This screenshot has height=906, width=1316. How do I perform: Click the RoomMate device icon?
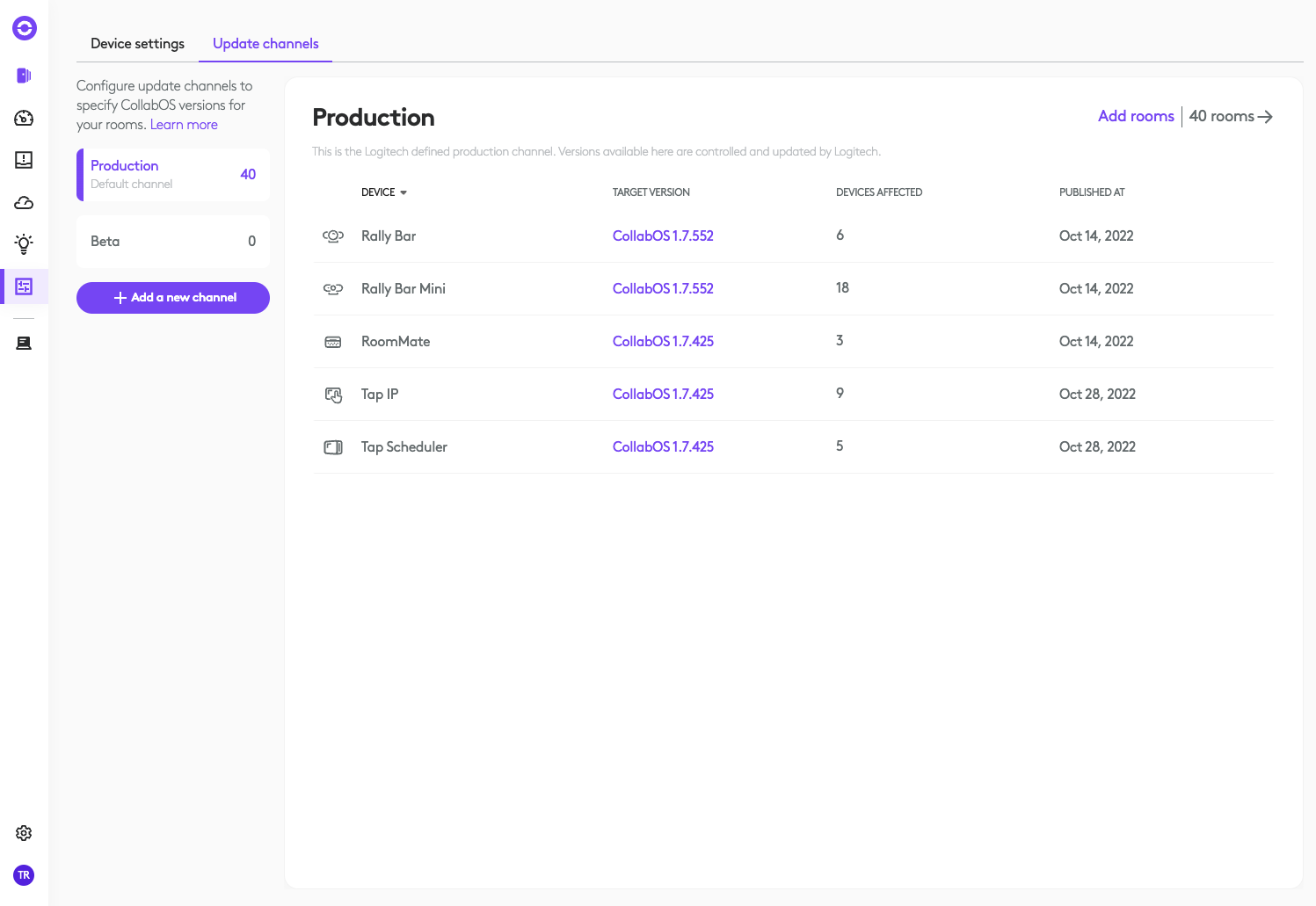tap(333, 342)
